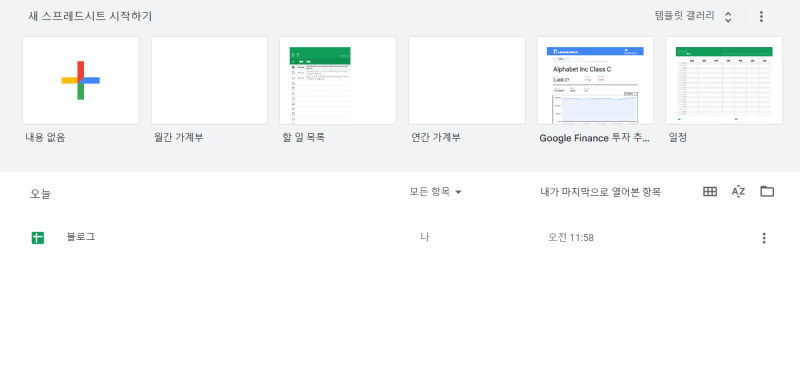Open the file picker folder icon
Image resolution: width=800 pixels, height=383 pixels.
(767, 192)
